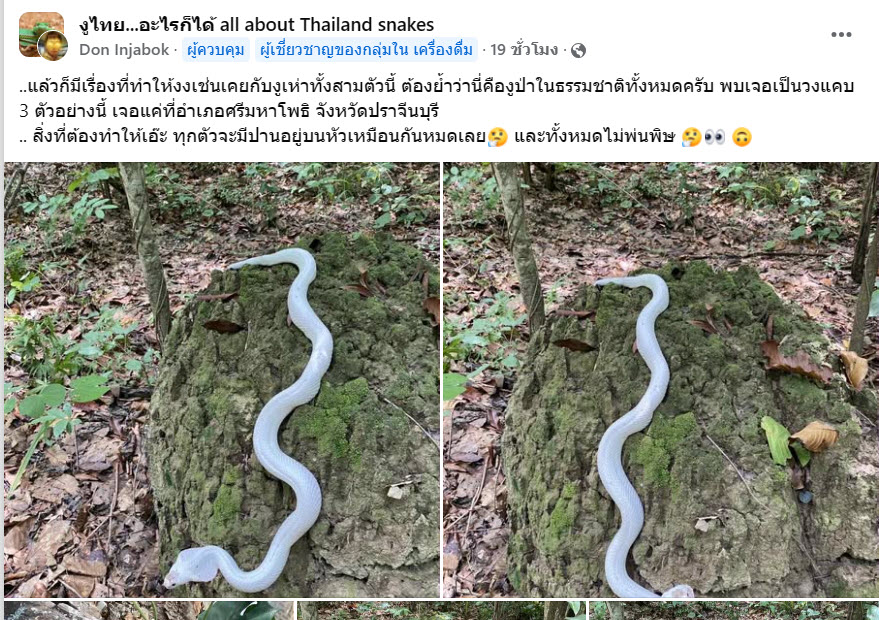Click the ผู้เชี่ยวชาญของกลุ่มใน เครื่องดื่ม badge
Image resolution: width=879 pixels, height=620 pixels.
tap(366, 50)
